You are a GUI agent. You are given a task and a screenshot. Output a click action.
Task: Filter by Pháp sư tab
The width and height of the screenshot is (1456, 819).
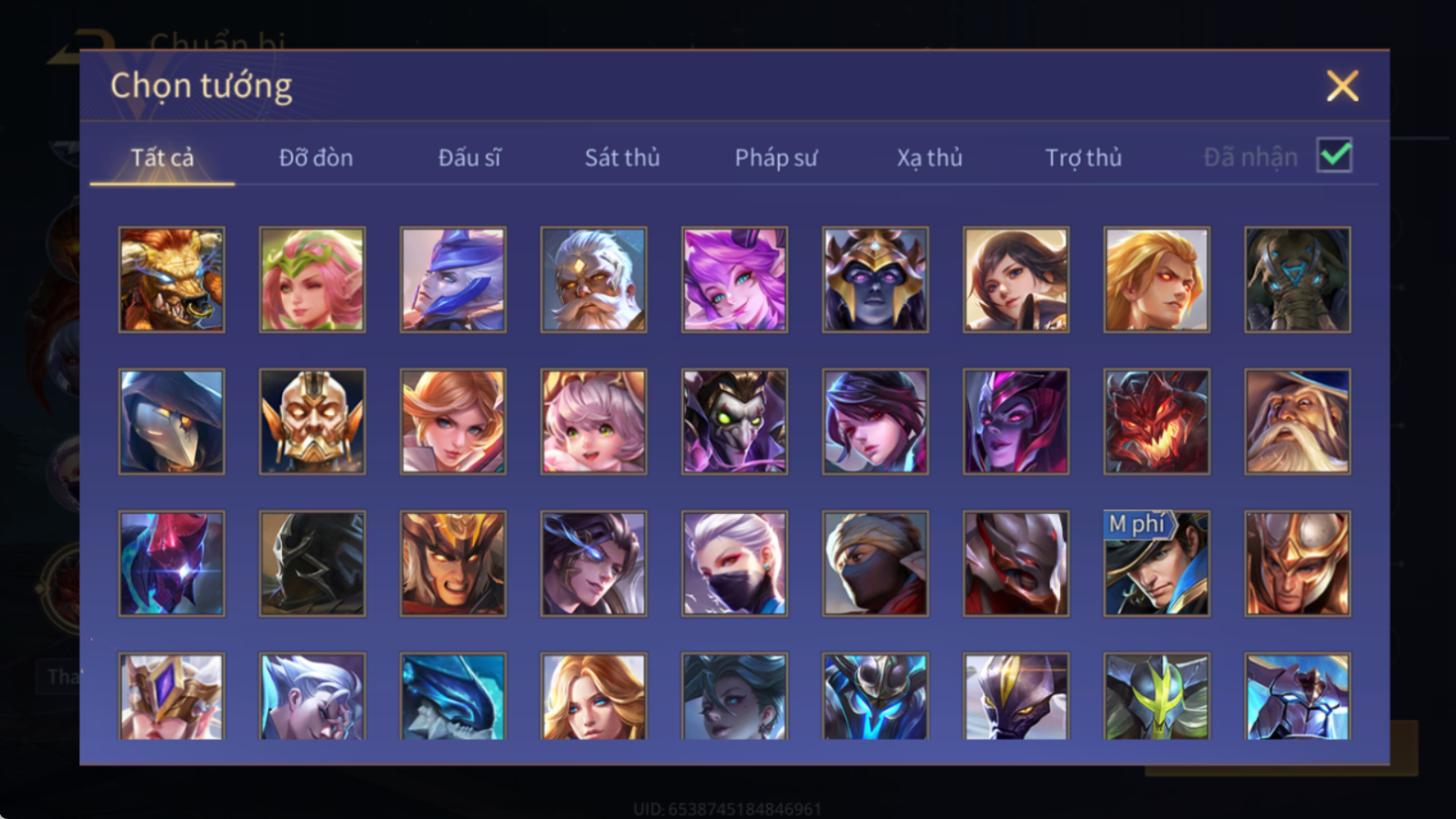coord(775,157)
